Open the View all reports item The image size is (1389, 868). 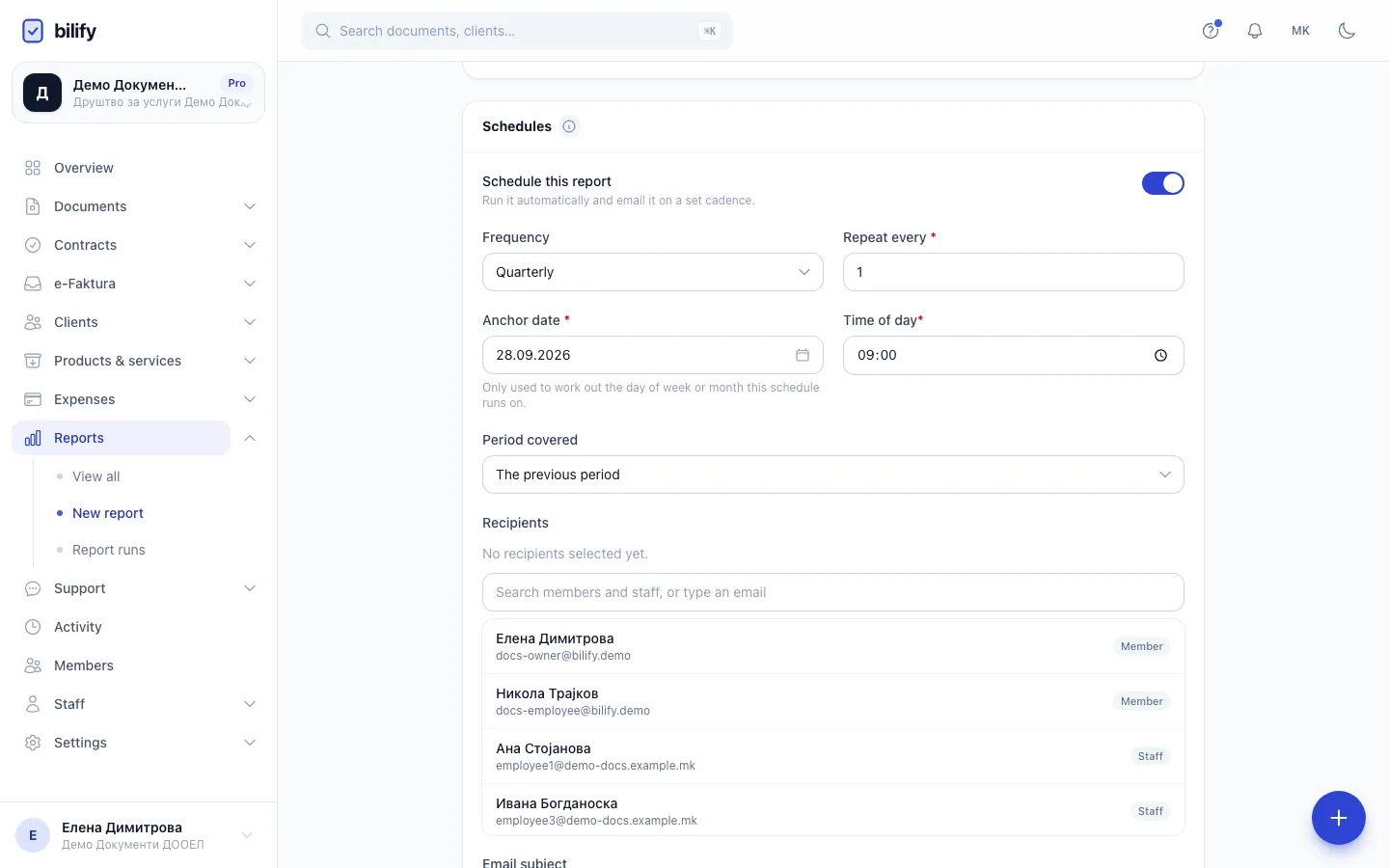point(96,476)
